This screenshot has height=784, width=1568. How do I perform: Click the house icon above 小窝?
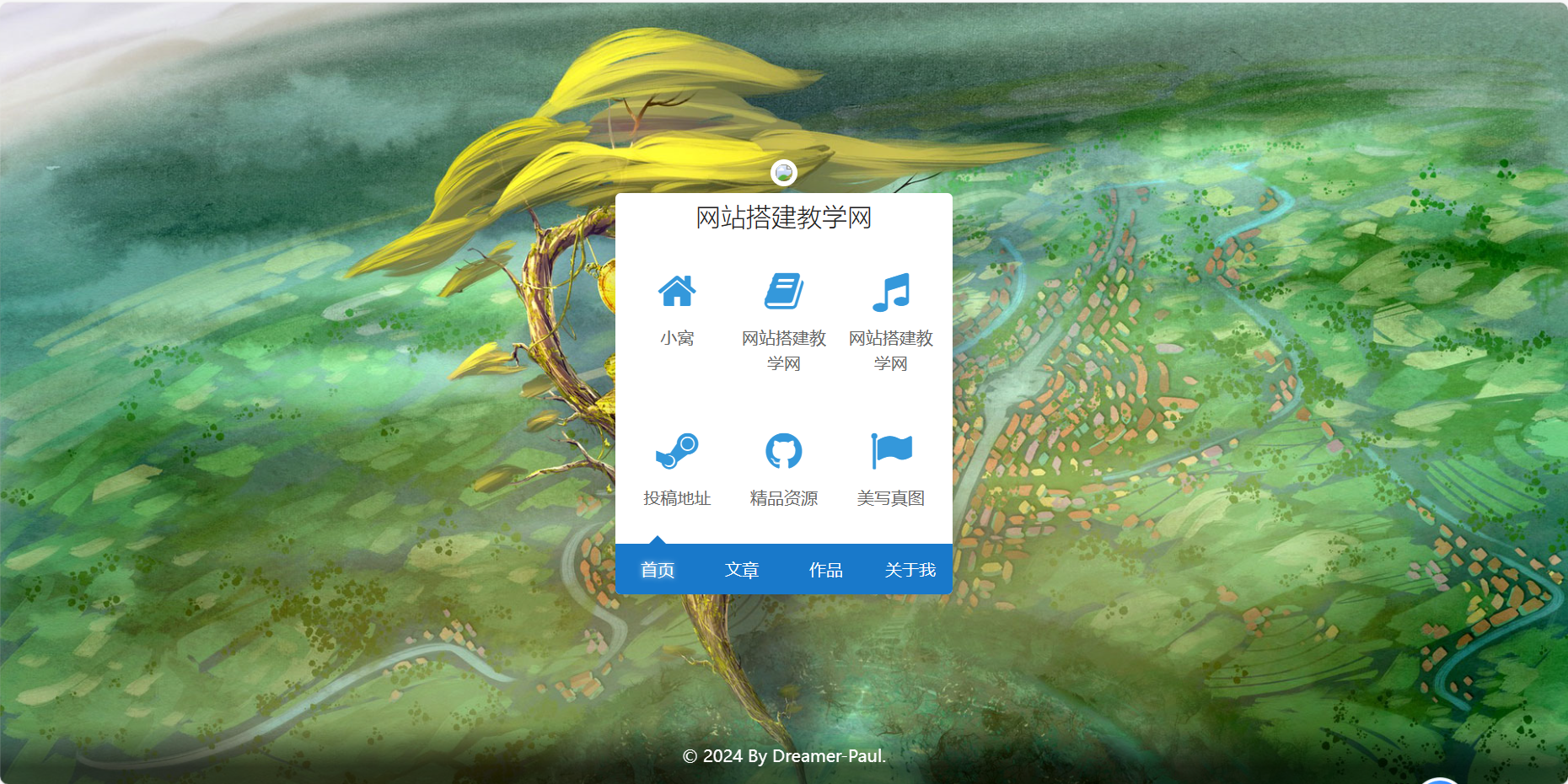pyautogui.click(x=677, y=292)
